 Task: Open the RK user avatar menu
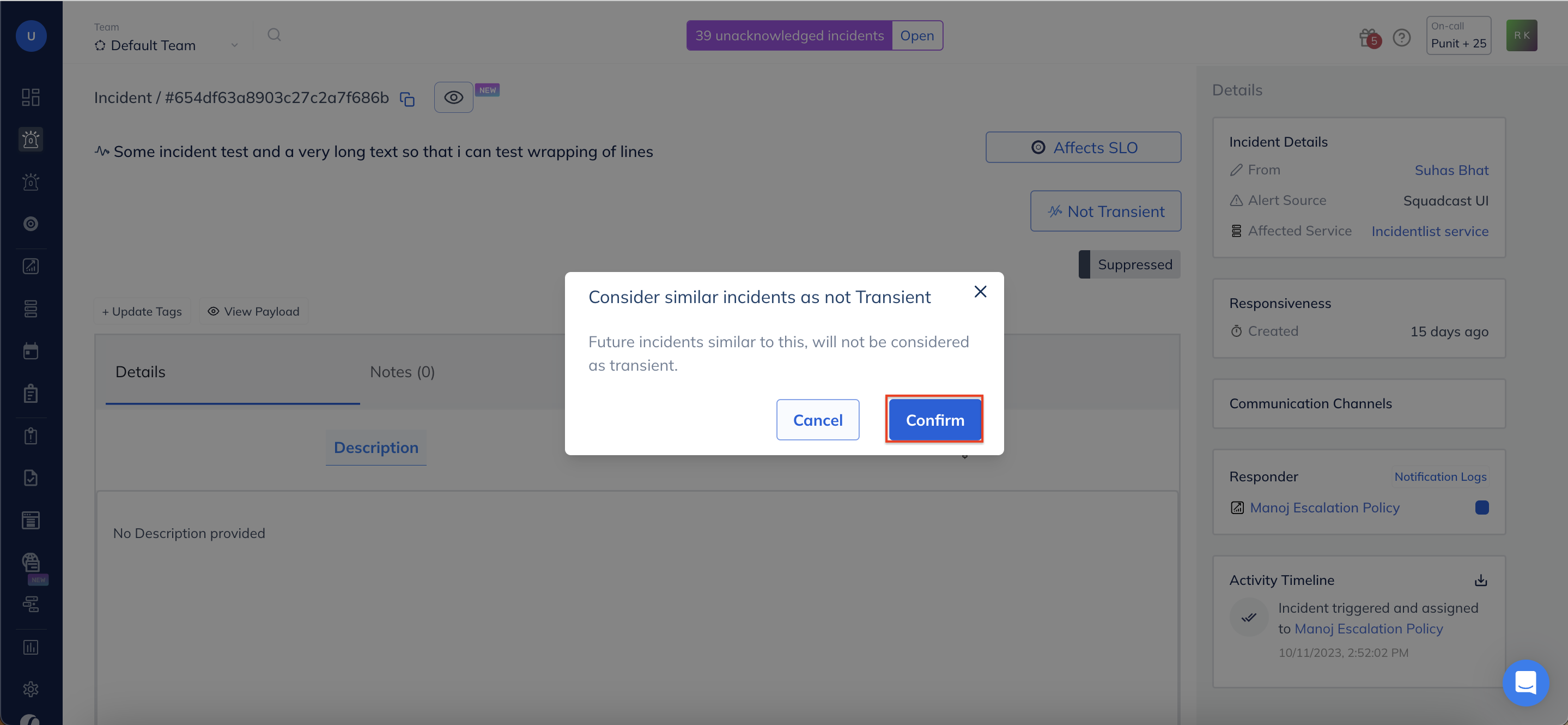1521,35
